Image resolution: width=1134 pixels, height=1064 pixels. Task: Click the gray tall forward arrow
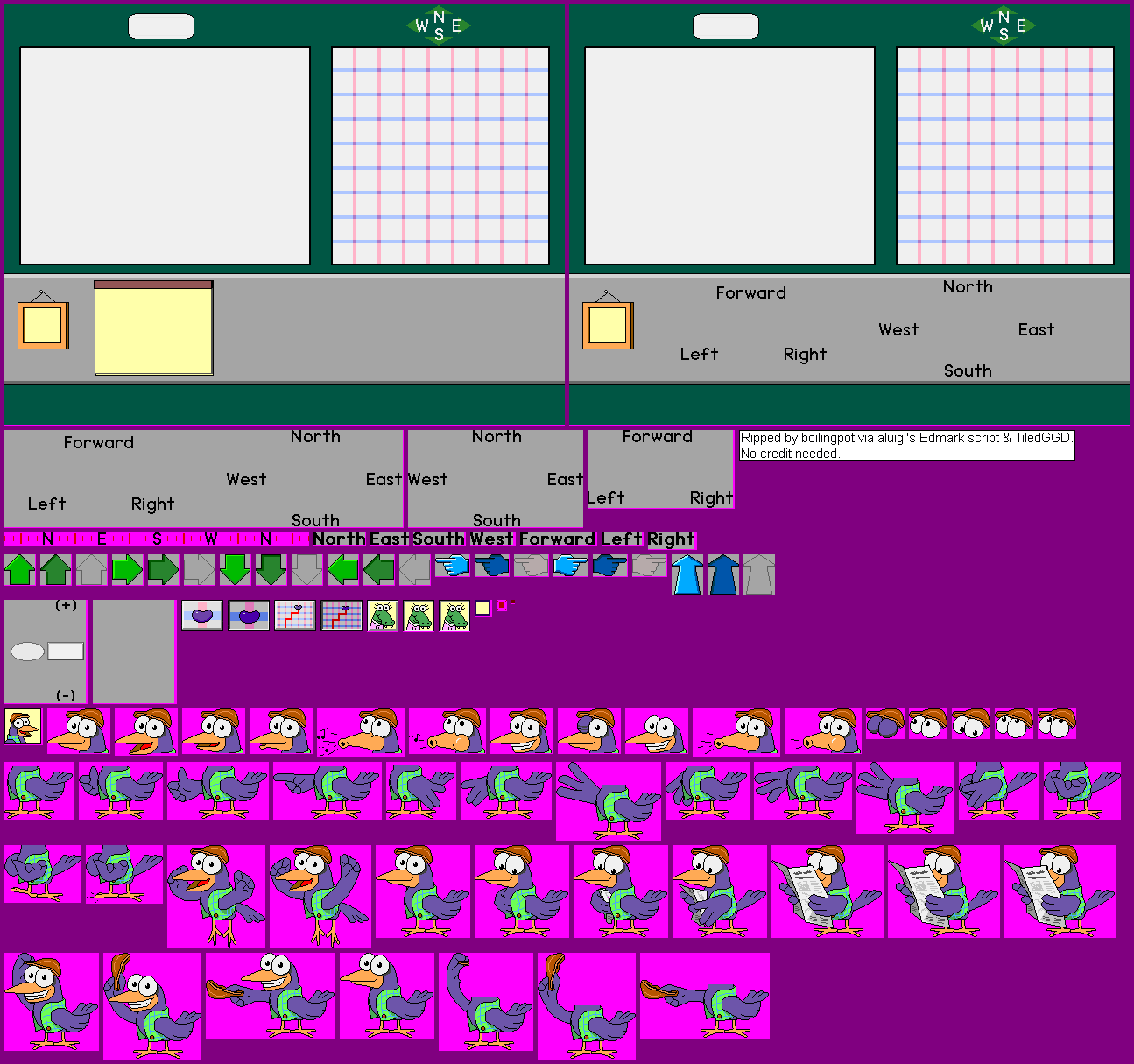[x=759, y=574]
